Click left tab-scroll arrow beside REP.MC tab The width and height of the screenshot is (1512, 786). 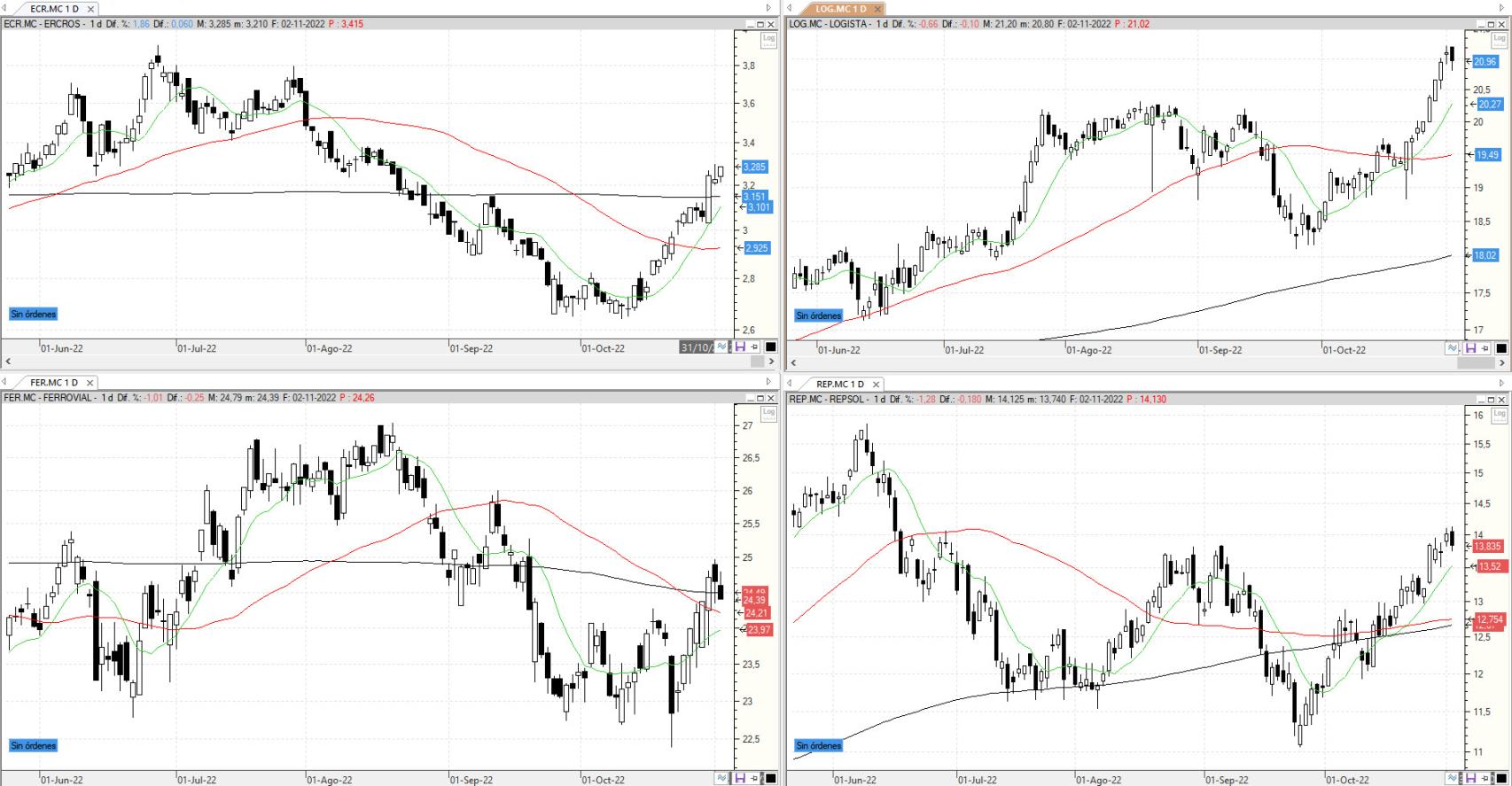tap(790, 384)
